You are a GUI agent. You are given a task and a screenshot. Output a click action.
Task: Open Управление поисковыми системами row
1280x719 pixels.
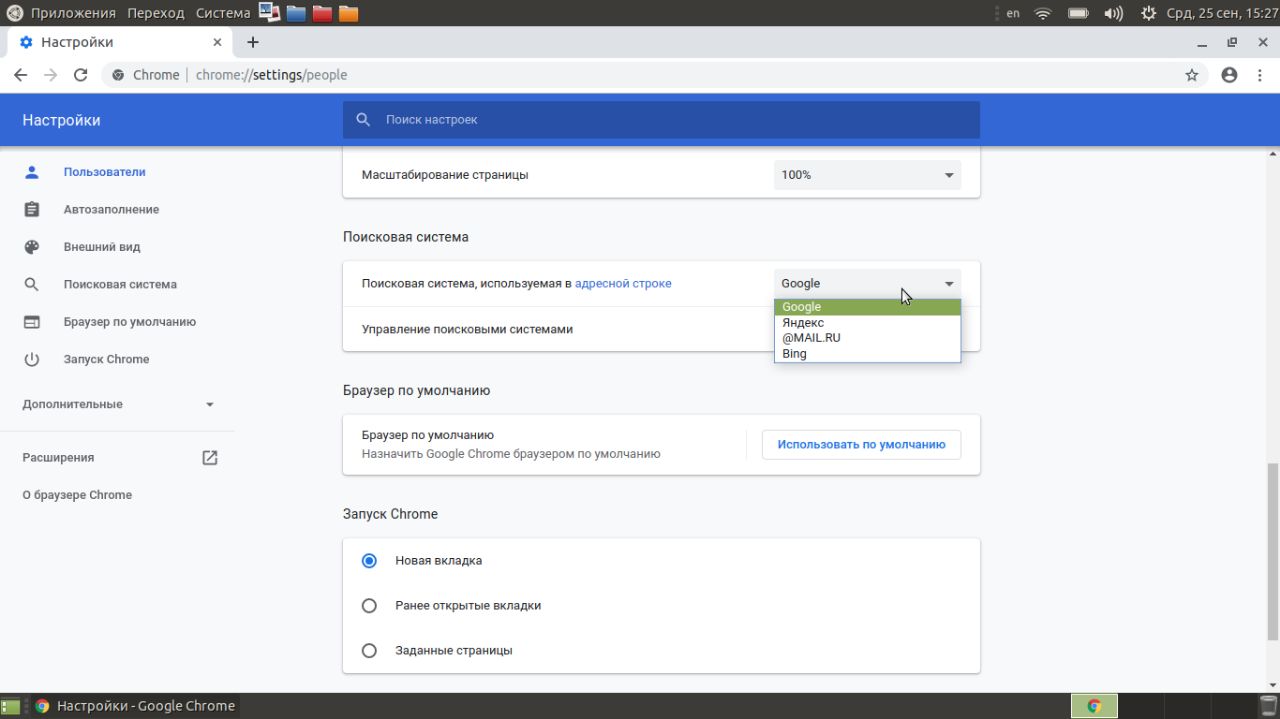[x=661, y=329]
